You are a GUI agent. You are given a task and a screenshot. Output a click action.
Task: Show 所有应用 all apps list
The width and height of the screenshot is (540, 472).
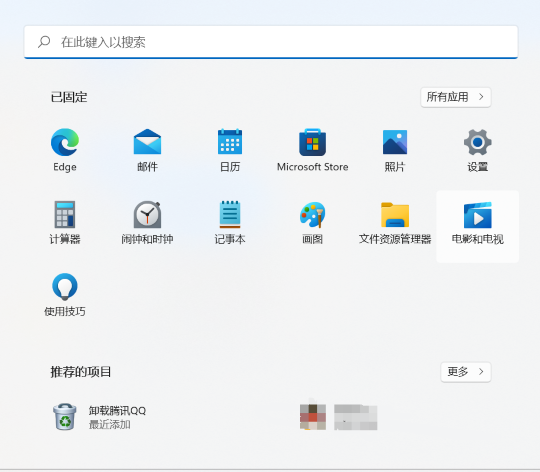click(x=456, y=97)
